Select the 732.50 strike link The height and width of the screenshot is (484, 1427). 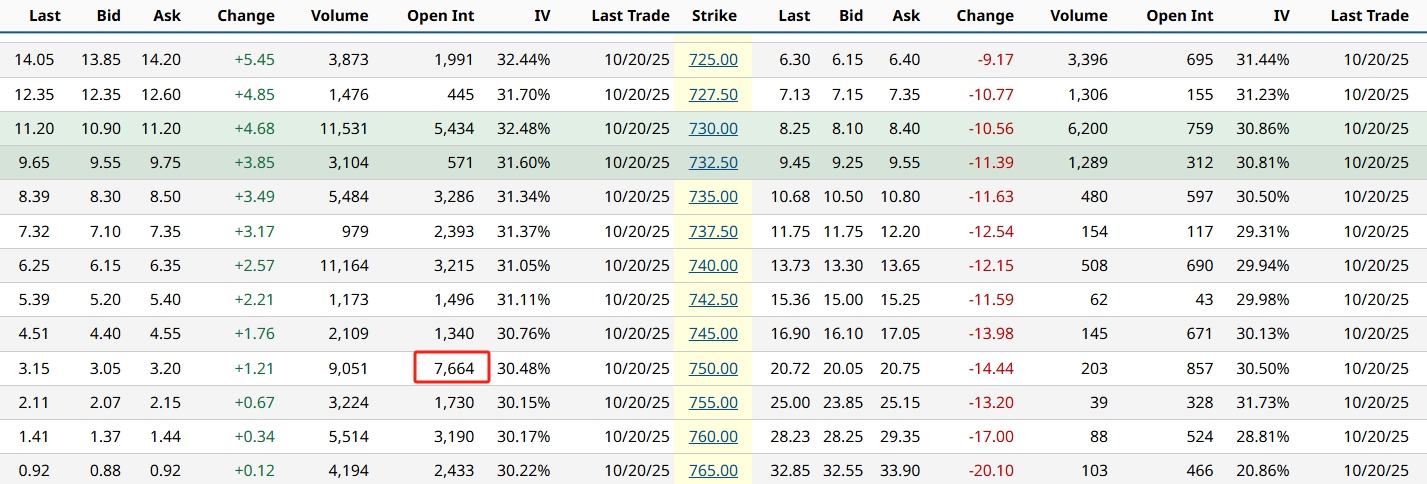713,163
